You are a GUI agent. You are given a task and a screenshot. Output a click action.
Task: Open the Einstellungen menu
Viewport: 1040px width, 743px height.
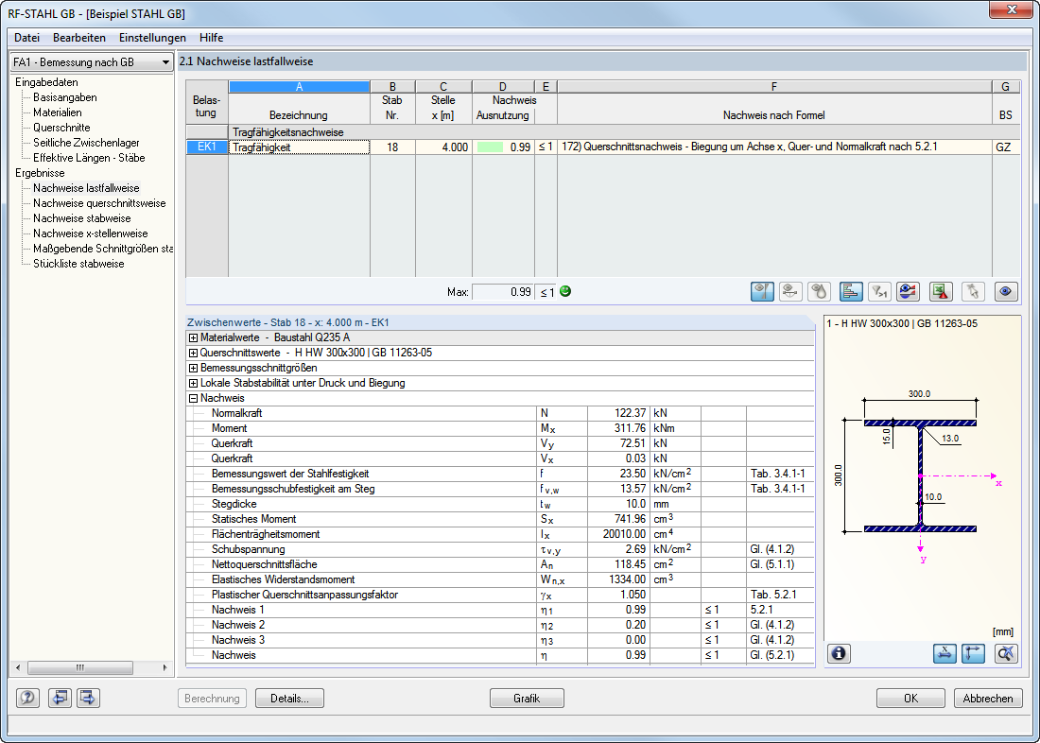coord(153,38)
